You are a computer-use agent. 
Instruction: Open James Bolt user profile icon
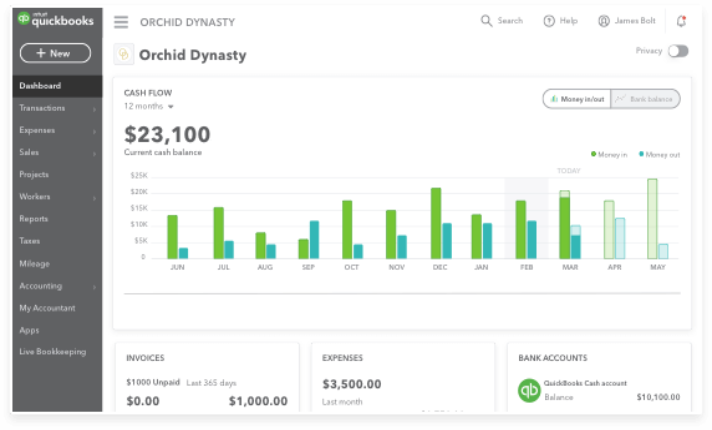(604, 21)
